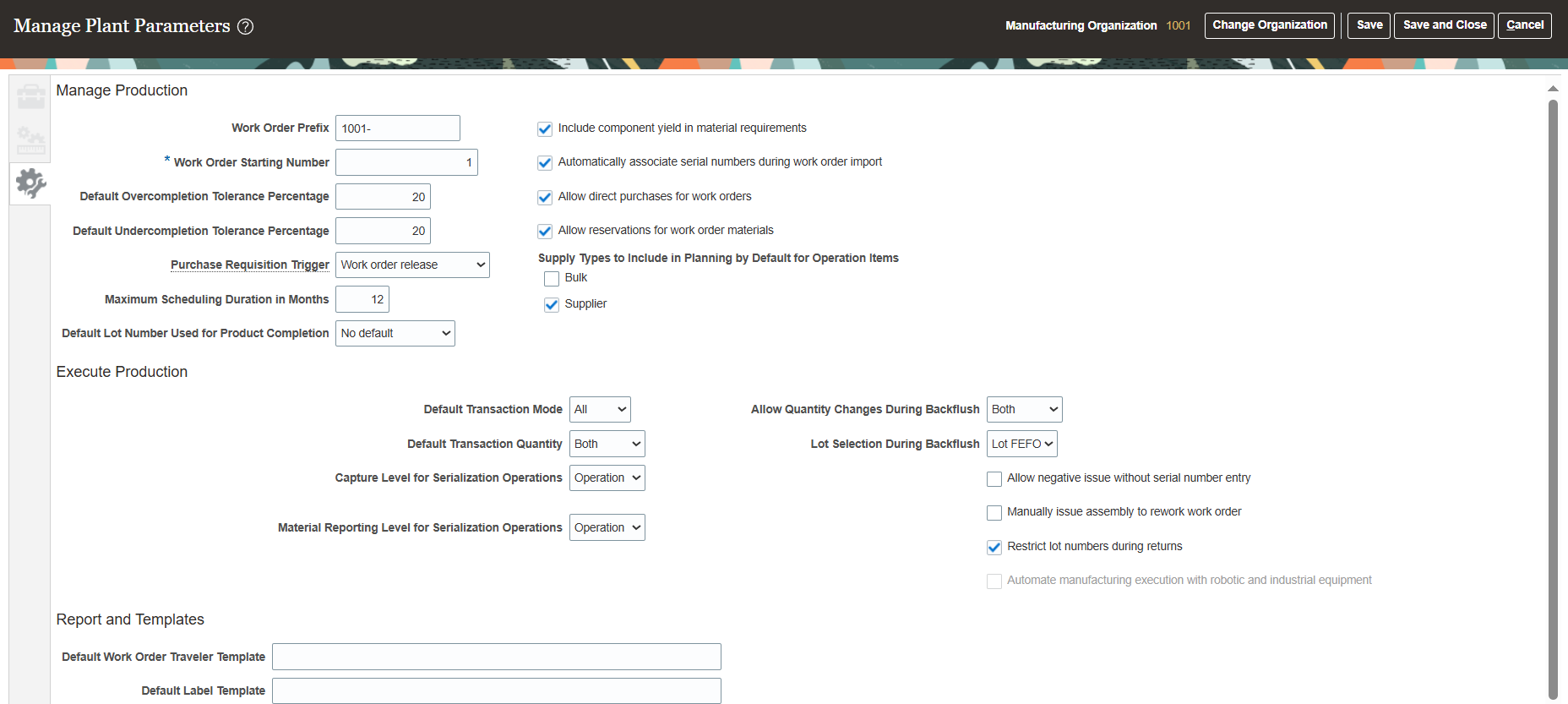Open Allow Quantity Changes During Backflush dropdown

pos(1025,409)
